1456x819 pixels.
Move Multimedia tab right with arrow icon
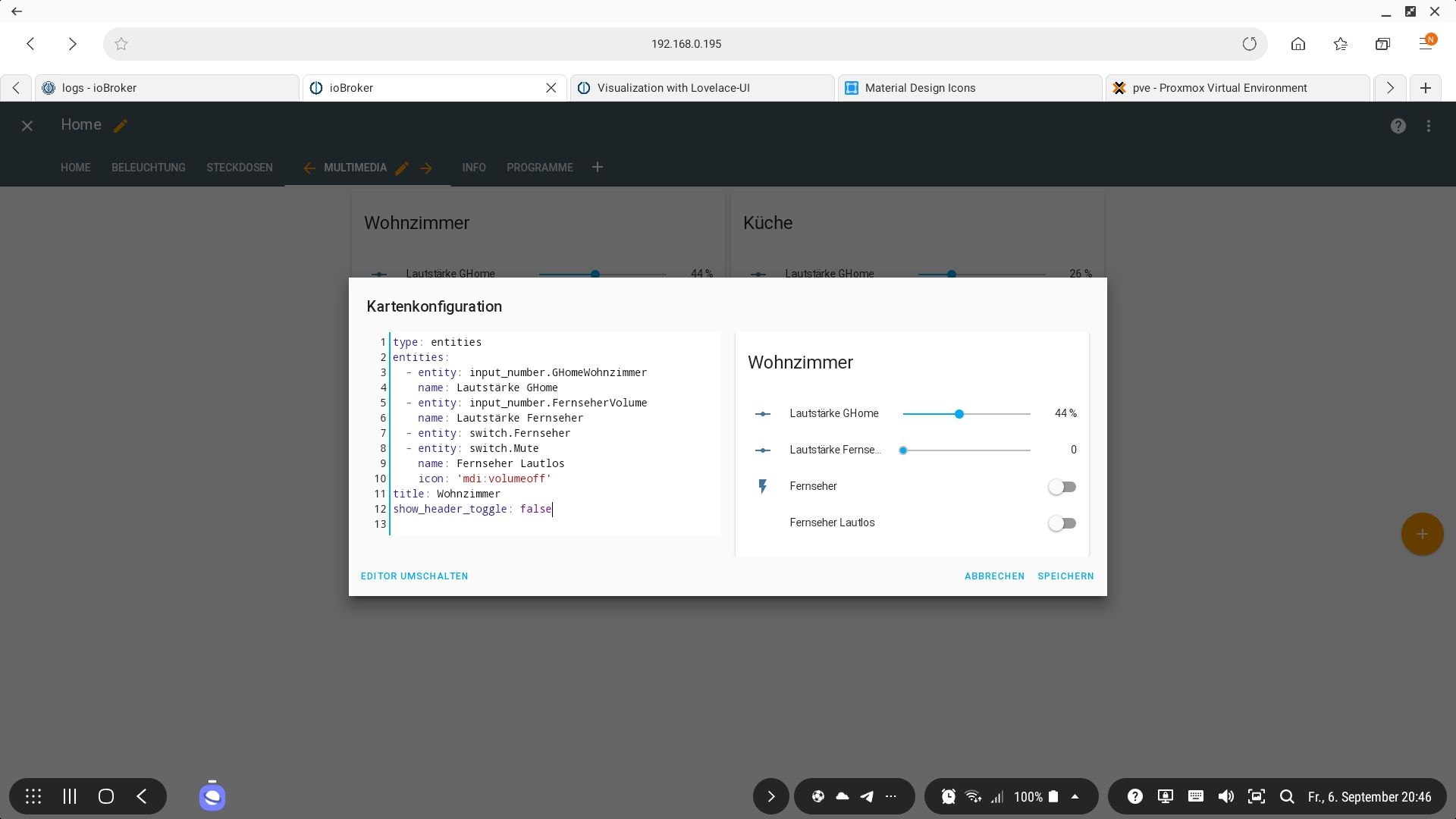(426, 168)
